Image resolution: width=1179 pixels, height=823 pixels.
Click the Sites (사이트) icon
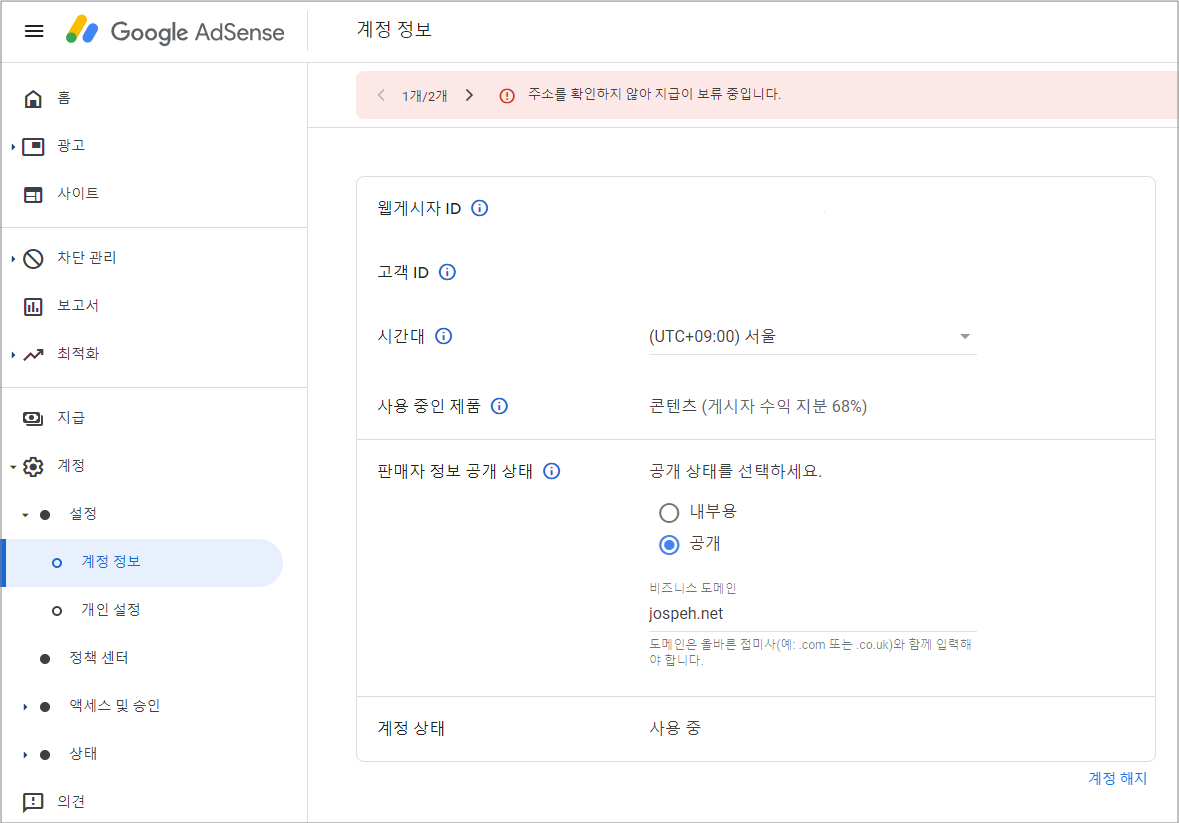(33, 194)
